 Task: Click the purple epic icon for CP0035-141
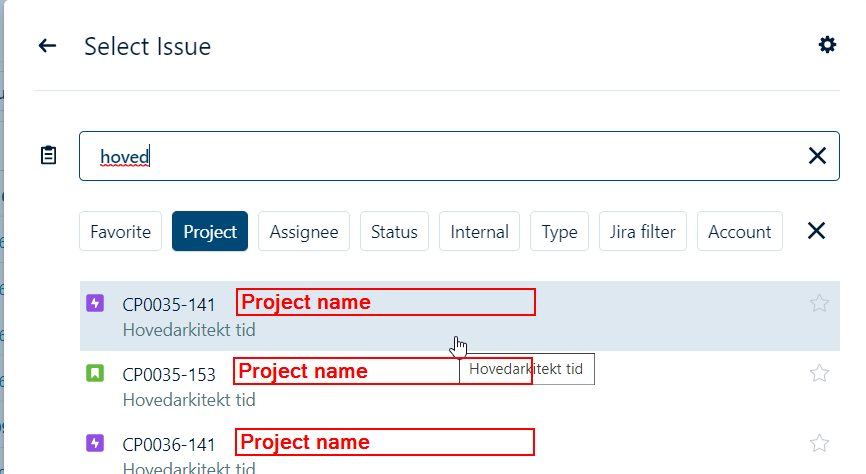[x=95, y=304]
